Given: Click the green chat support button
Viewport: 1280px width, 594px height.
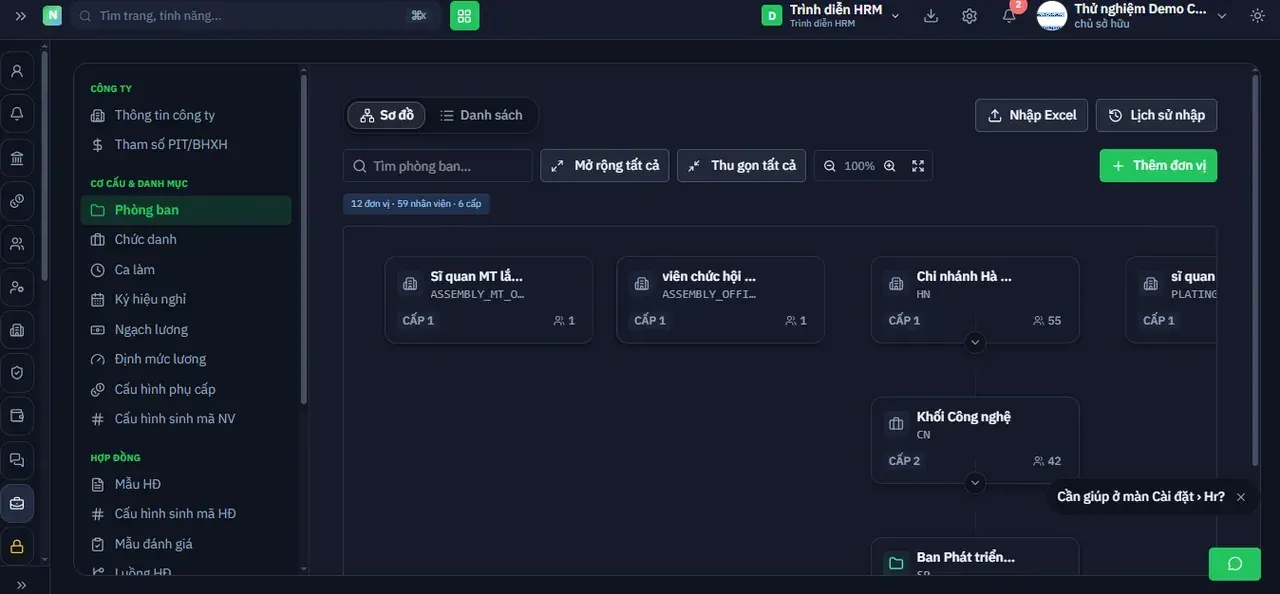Looking at the screenshot, I should coord(1235,564).
